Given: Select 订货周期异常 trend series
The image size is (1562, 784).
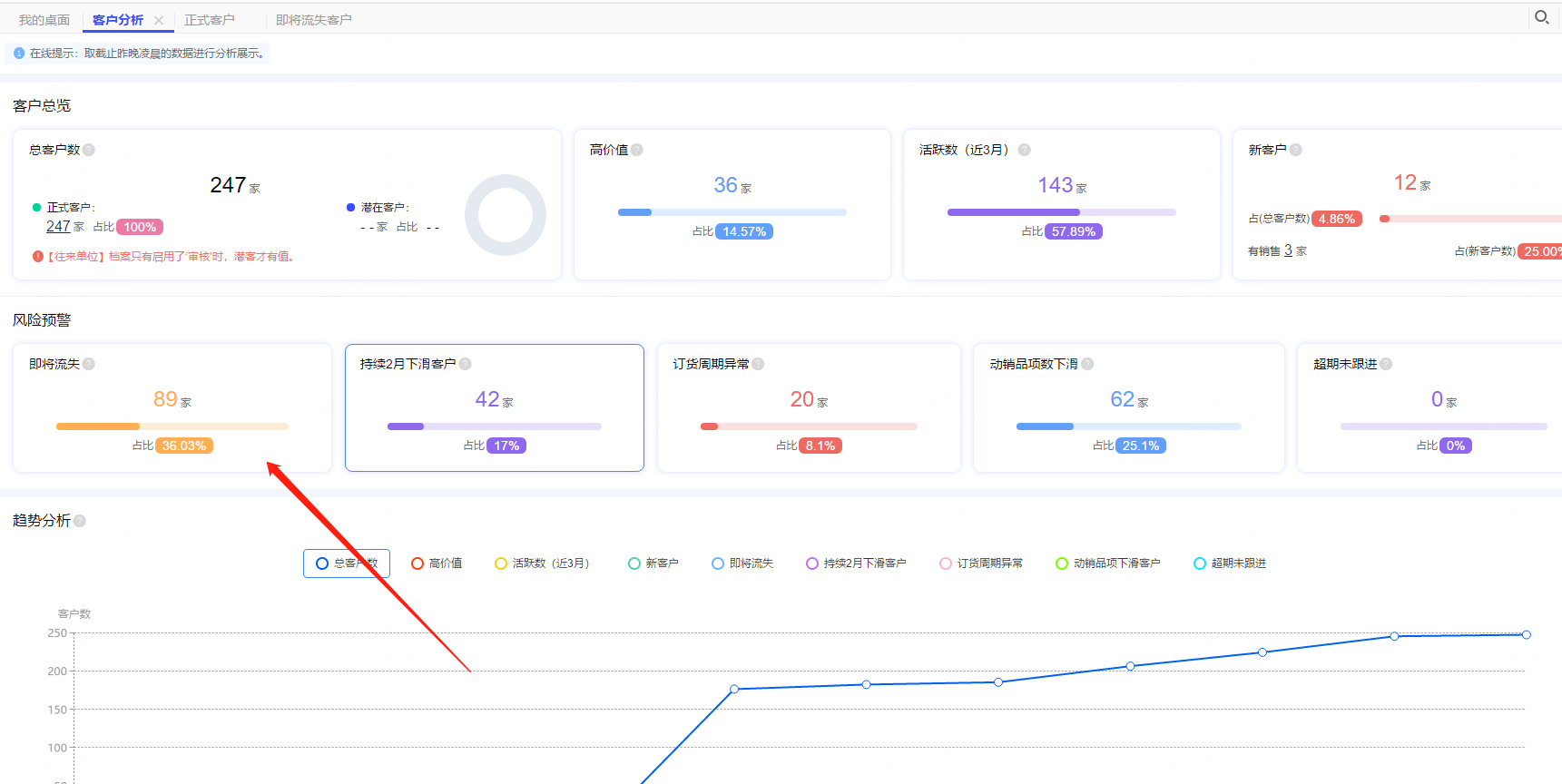Looking at the screenshot, I should [x=981, y=563].
